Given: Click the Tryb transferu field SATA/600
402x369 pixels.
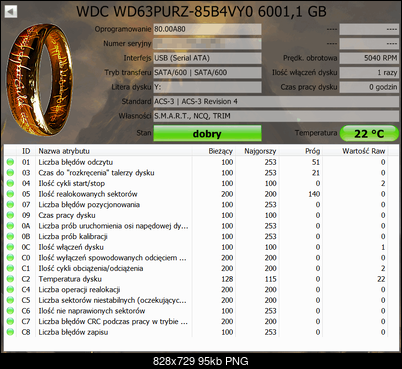Looking at the screenshot, I should point(207,73).
